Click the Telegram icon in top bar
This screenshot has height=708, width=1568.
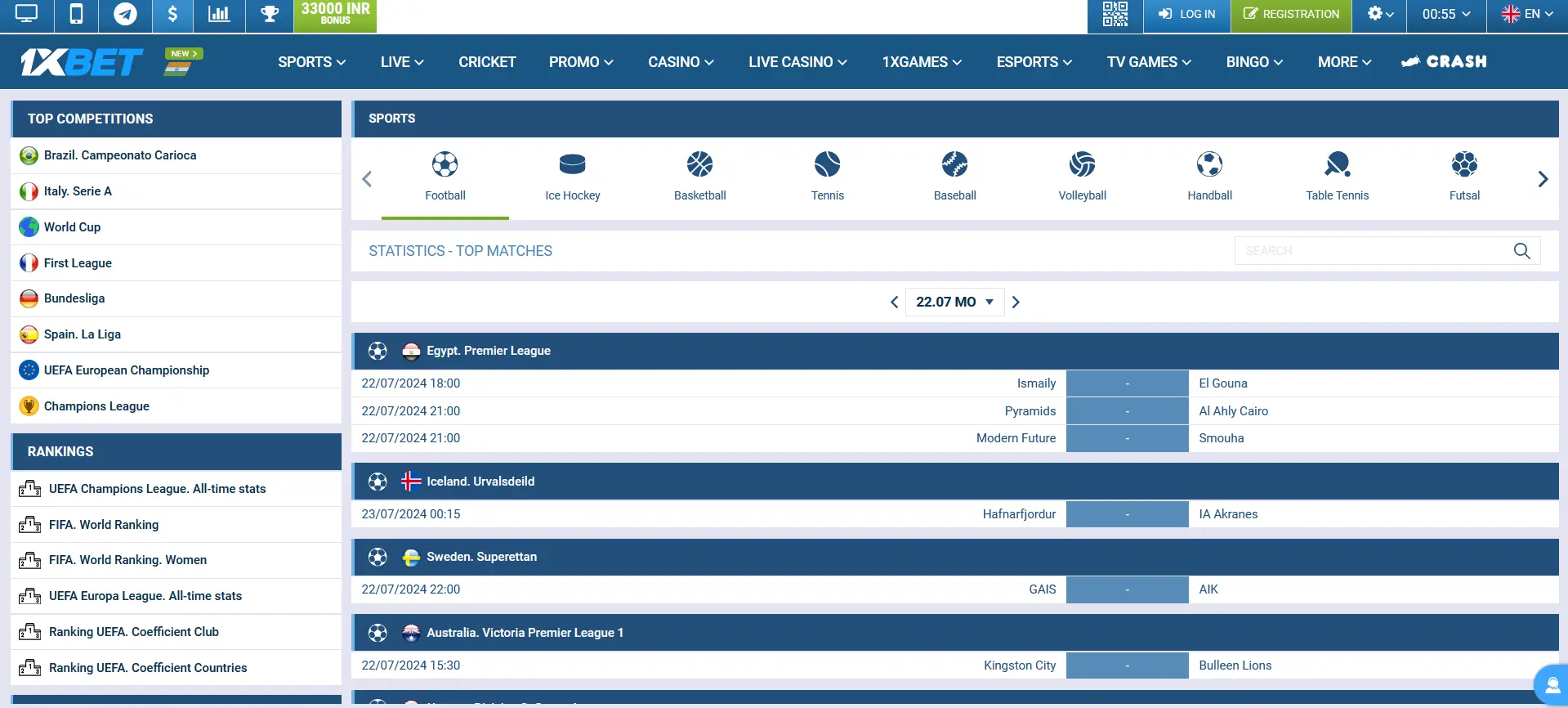pyautogui.click(x=125, y=15)
